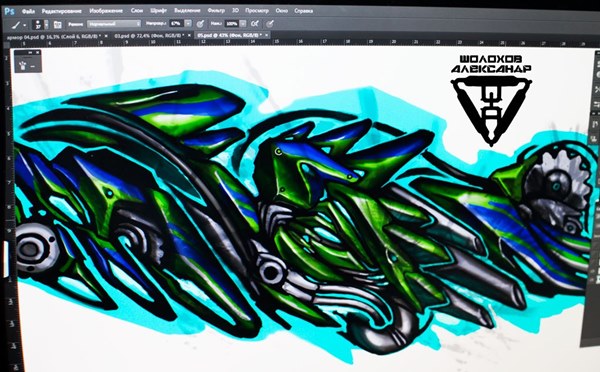Toggle tablet pressure for brush size
The image size is (600, 372).
click(x=270, y=24)
